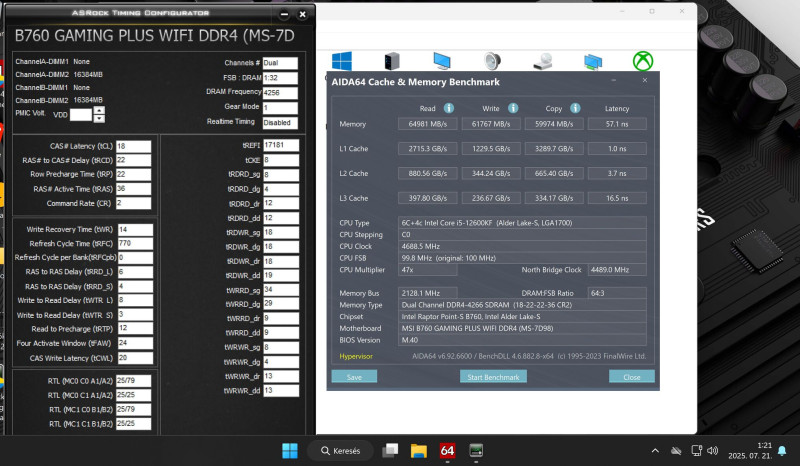Close the ASRock Timing Configurator window
800x466 pixels.
pos(303,14)
